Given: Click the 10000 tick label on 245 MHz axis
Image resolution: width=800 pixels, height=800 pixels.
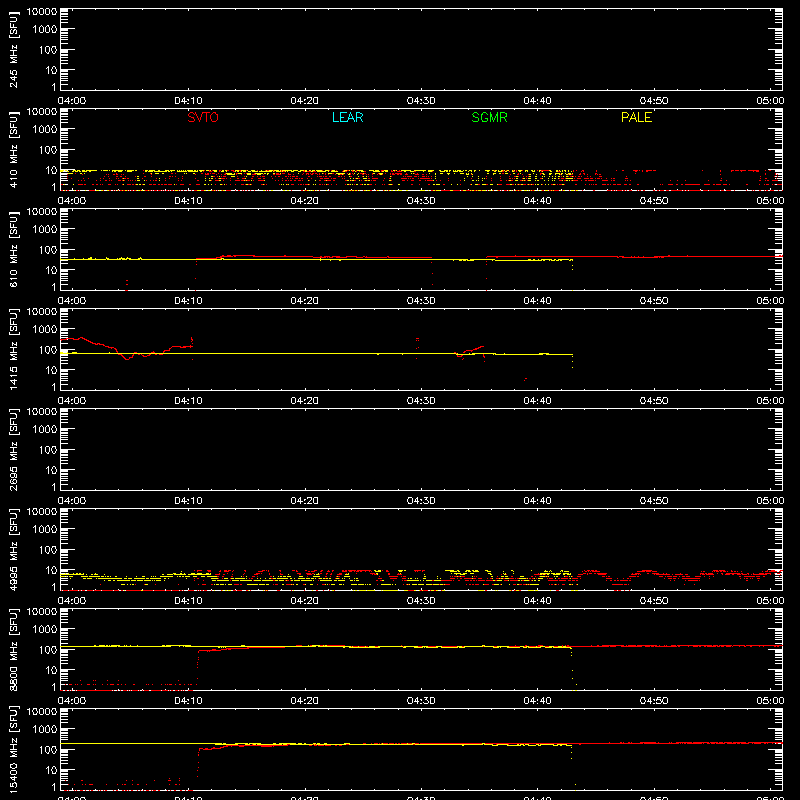Looking at the screenshot, I should 41,12.
